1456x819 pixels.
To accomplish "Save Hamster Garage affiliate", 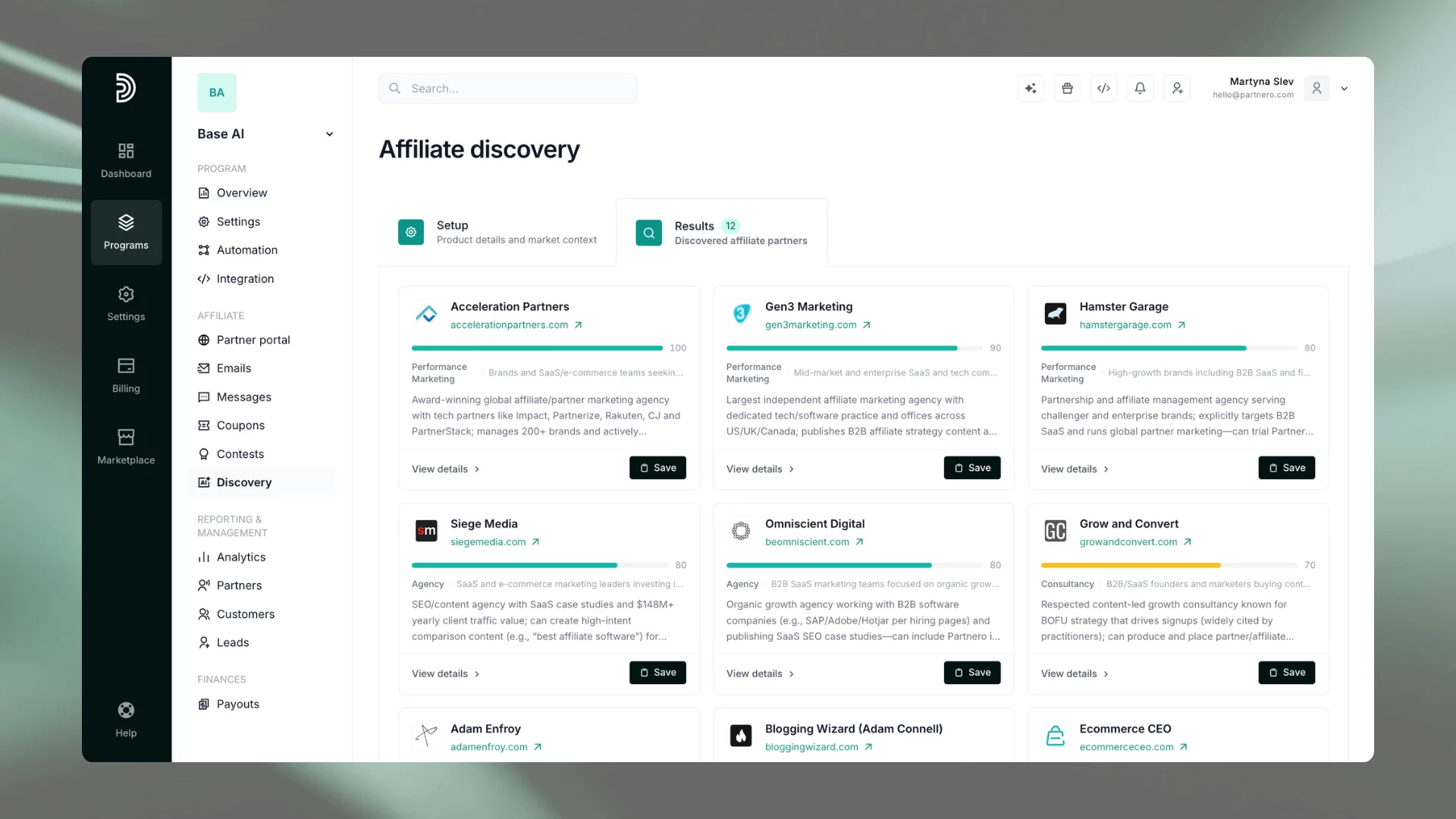I will pyautogui.click(x=1287, y=468).
